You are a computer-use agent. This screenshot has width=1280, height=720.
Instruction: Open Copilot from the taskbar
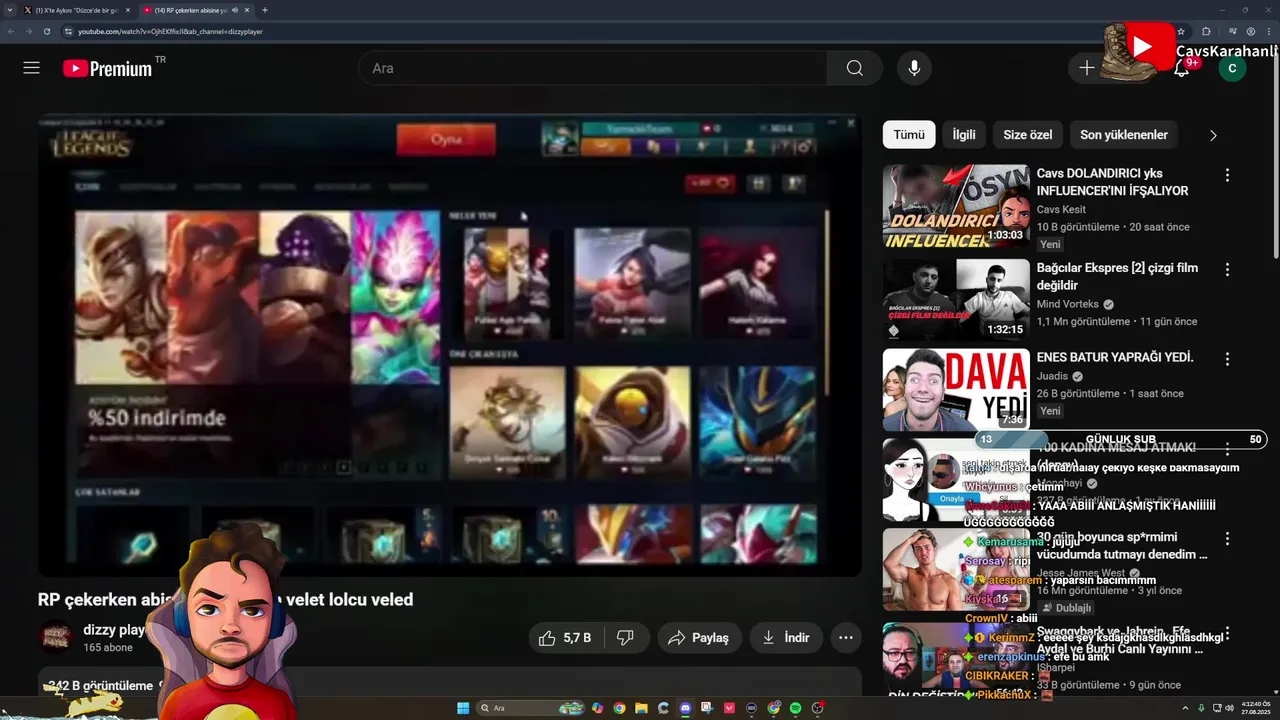(597, 708)
